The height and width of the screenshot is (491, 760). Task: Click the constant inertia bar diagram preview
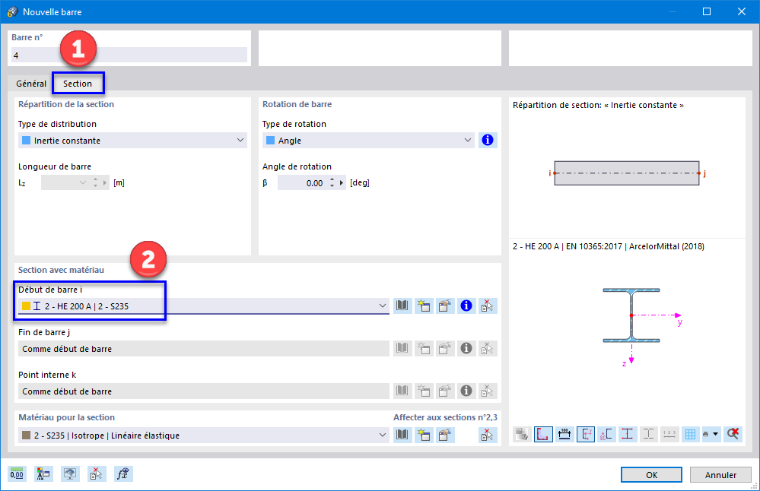tap(627, 173)
